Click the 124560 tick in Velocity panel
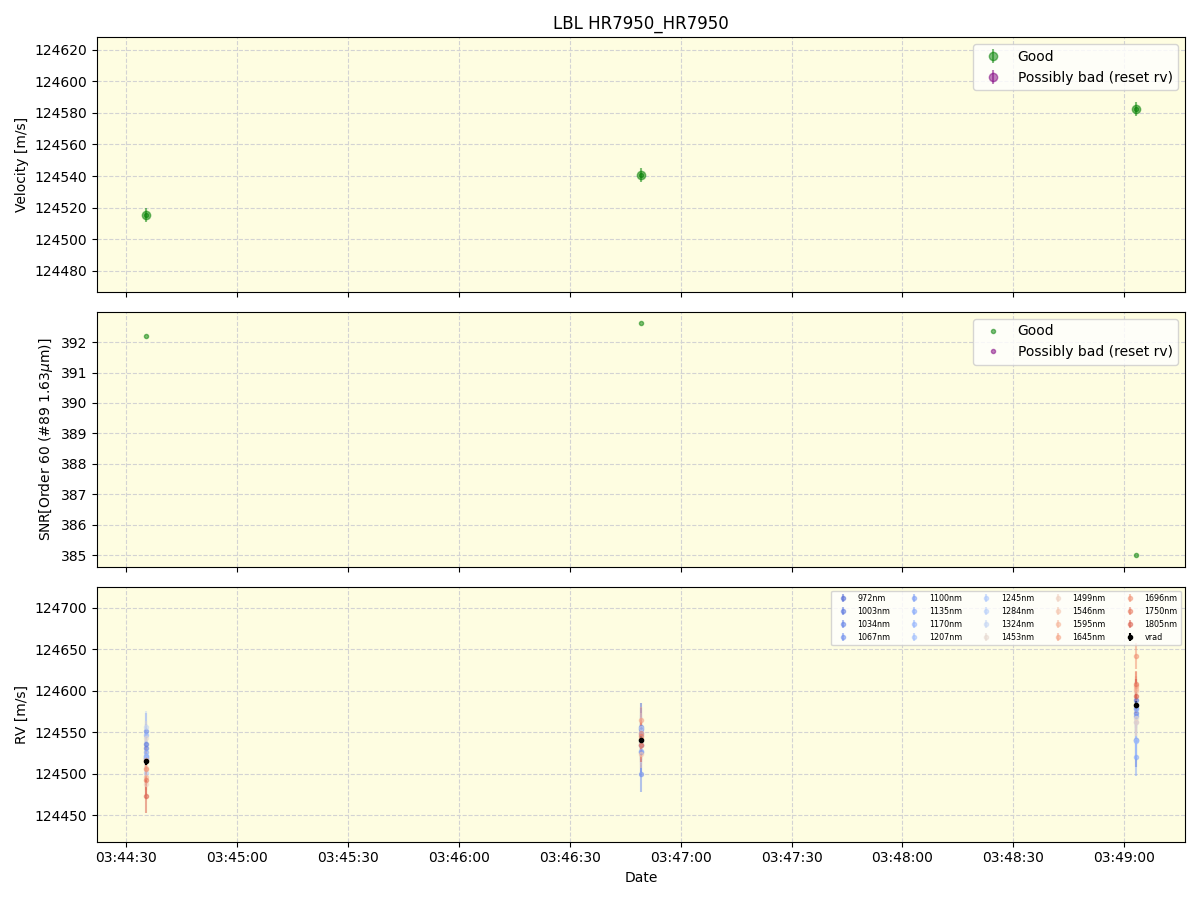The width and height of the screenshot is (1200, 900). 62,145
